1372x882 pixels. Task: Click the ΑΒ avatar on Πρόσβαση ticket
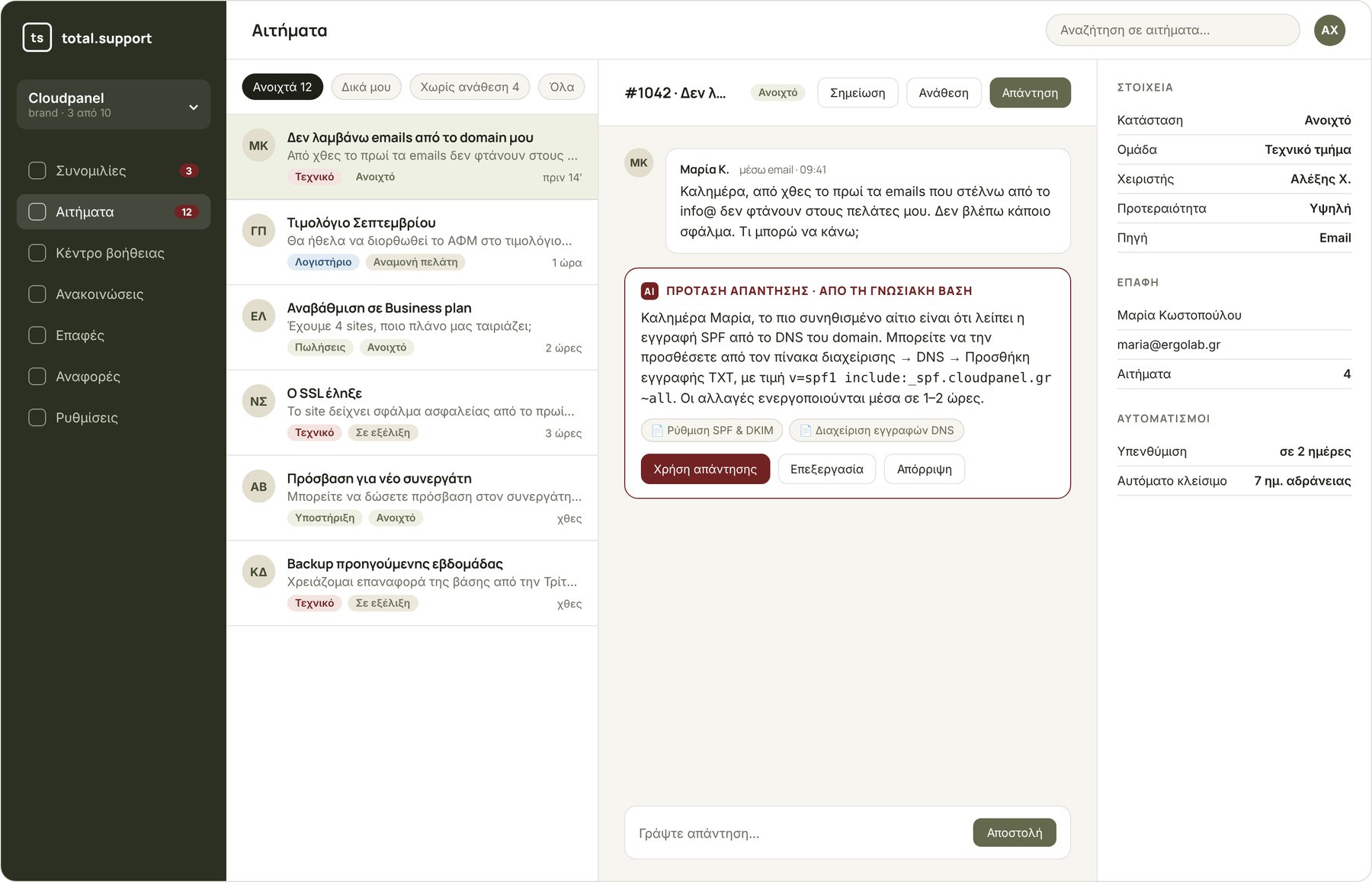pos(258,487)
